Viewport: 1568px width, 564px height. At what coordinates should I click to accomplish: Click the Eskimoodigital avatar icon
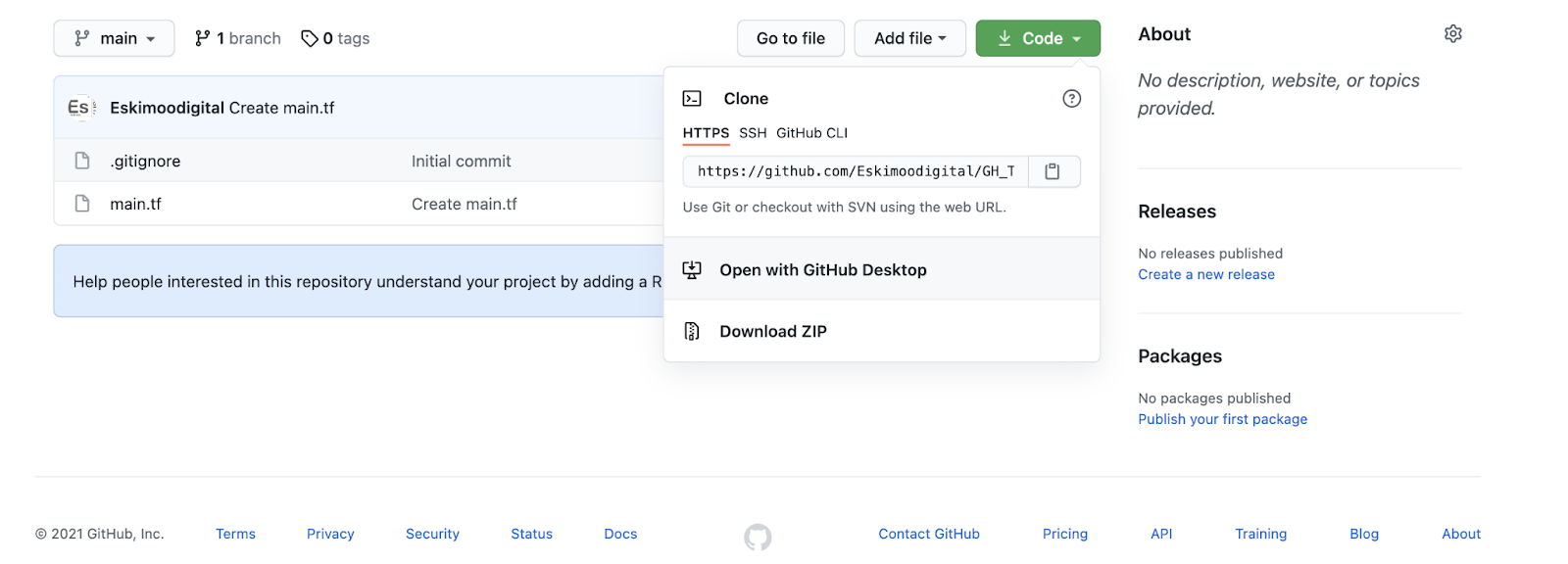[x=79, y=108]
